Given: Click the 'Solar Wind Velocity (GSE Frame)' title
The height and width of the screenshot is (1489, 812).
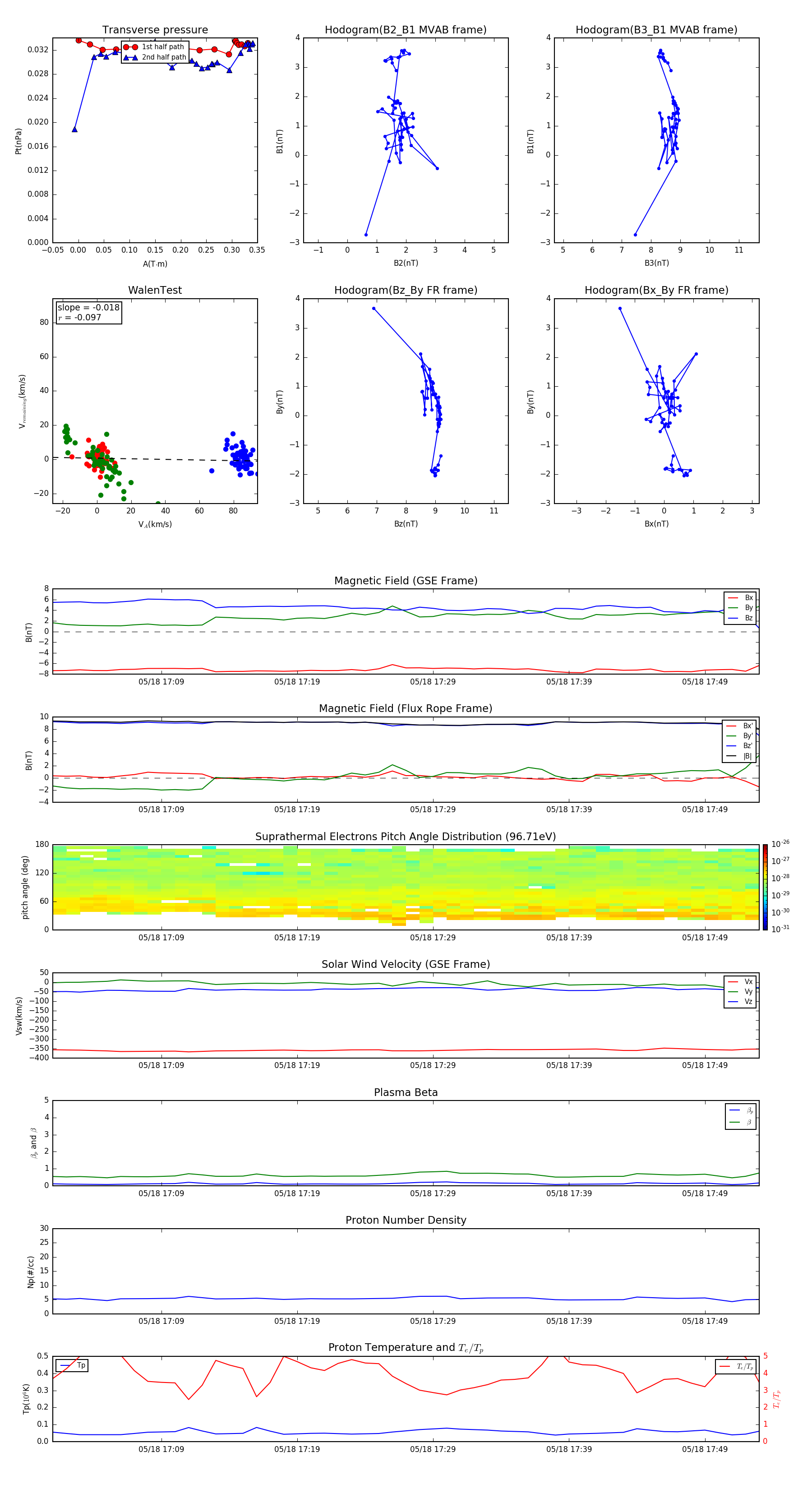Looking at the screenshot, I should tap(406, 964).
